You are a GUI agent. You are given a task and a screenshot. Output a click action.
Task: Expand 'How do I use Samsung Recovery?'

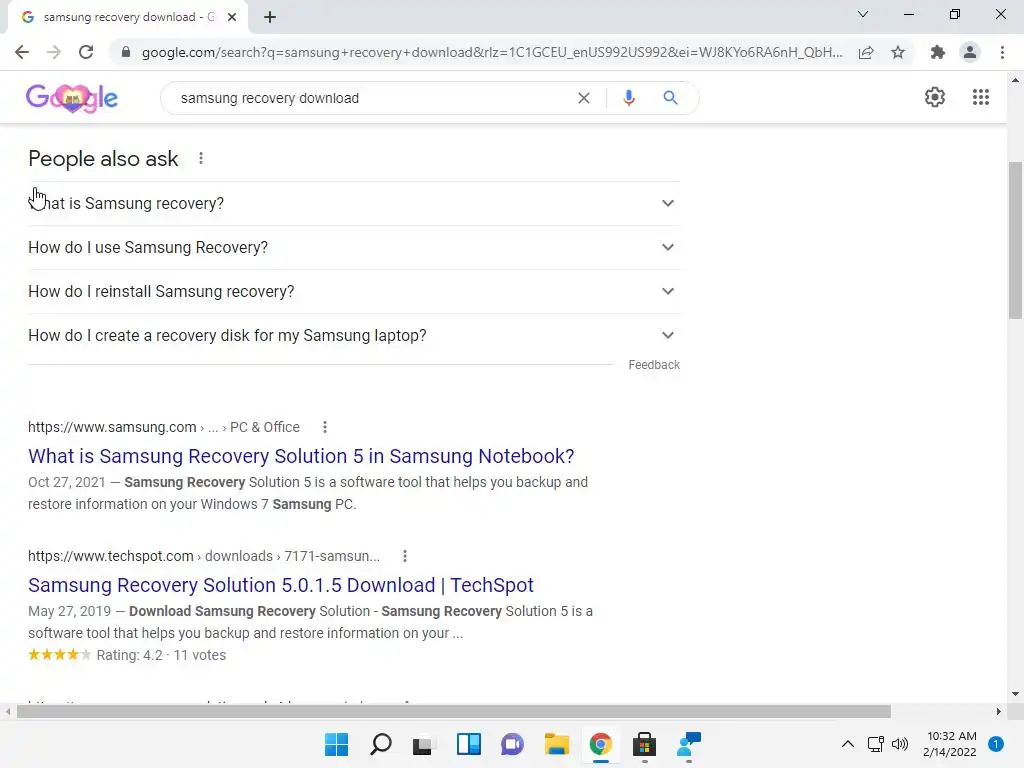coord(354,248)
